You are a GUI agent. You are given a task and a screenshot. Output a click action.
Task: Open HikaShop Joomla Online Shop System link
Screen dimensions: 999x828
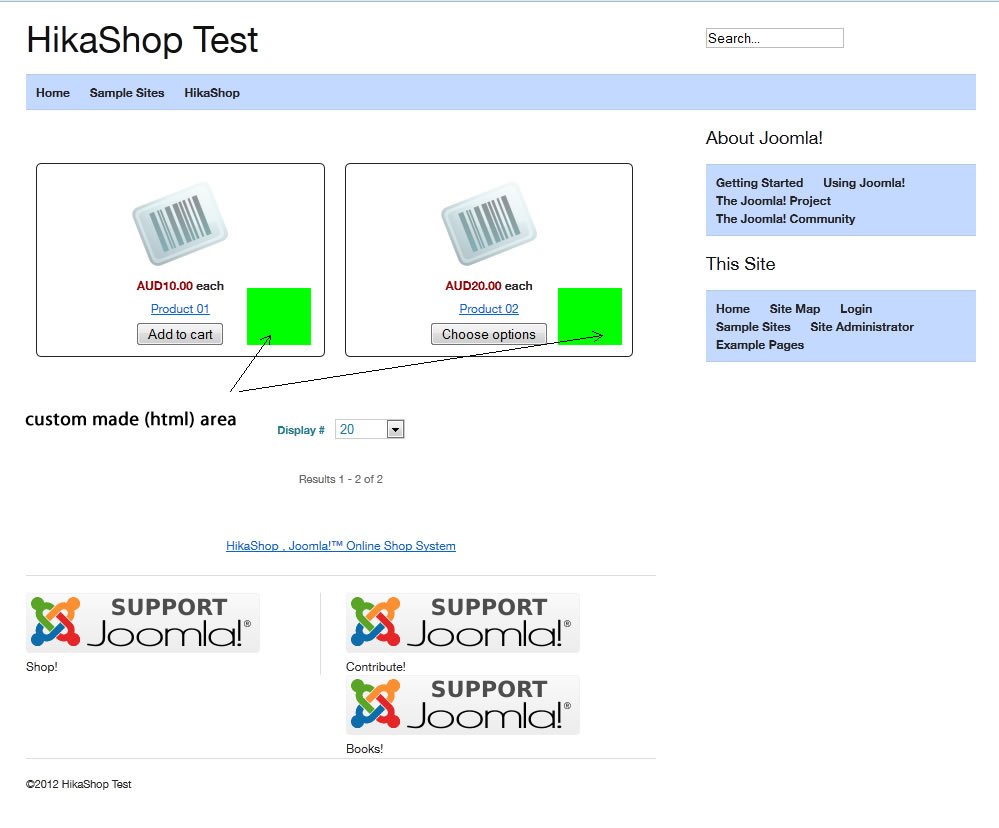(x=341, y=546)
